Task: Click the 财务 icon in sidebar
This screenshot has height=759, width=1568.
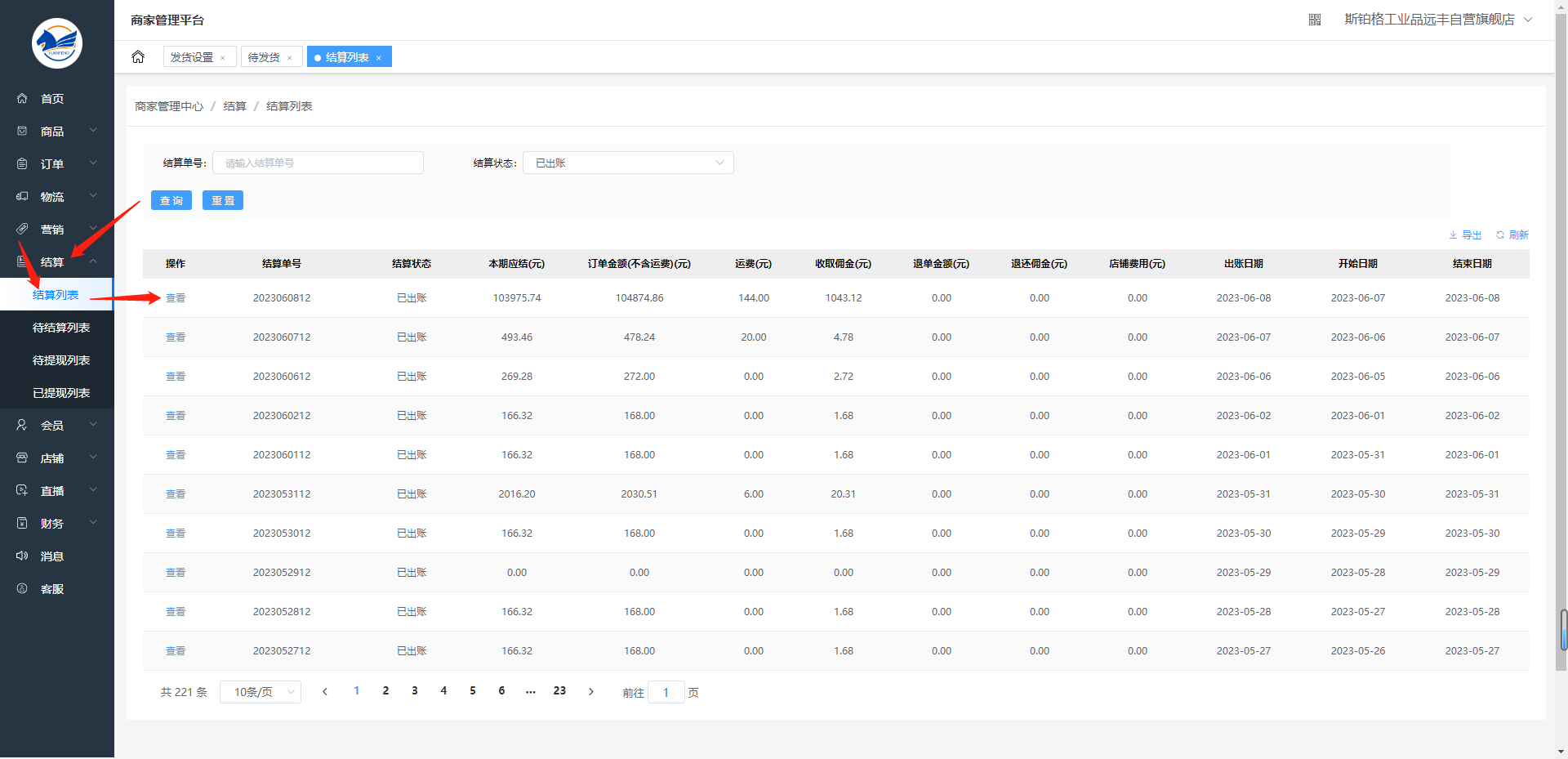Action: tap(22, 523)
